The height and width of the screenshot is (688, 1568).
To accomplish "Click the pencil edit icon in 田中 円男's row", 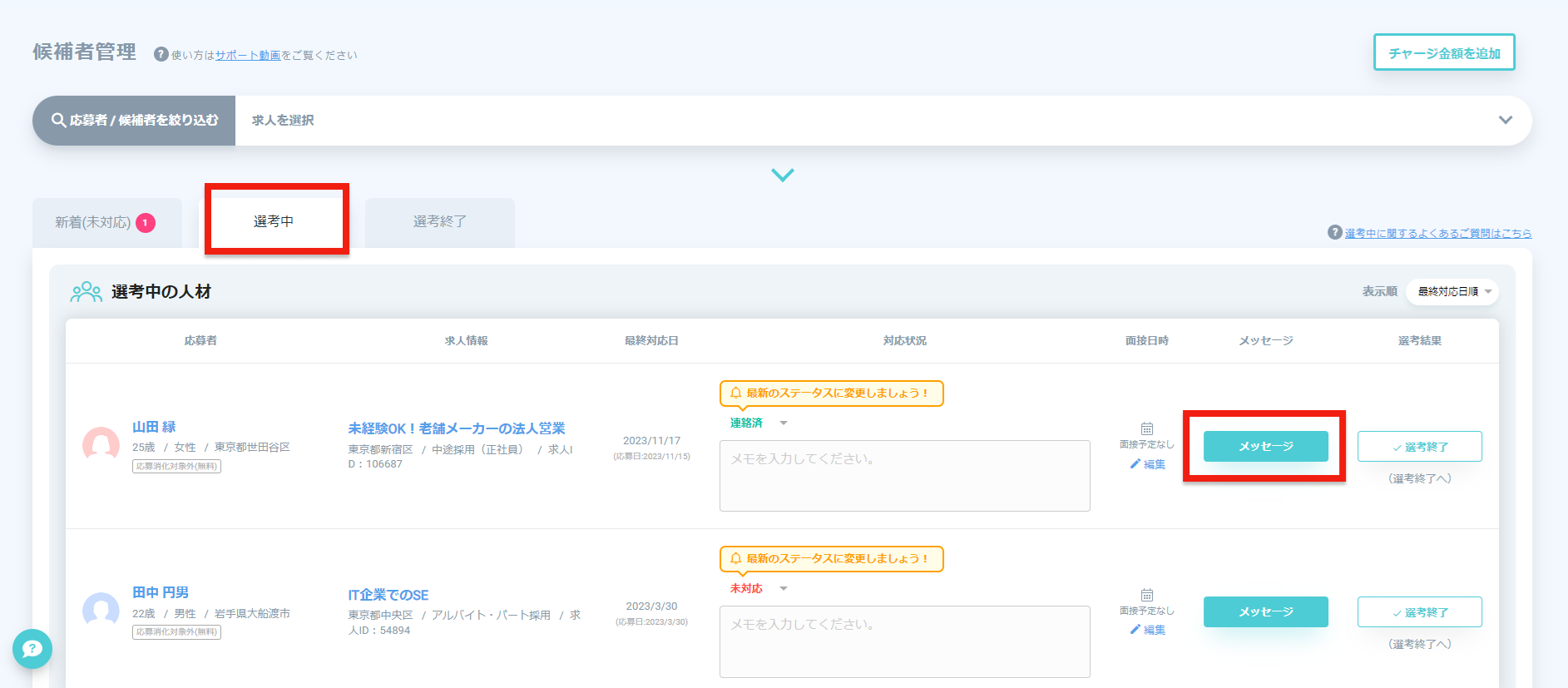I will click(x=1135, y=630).
